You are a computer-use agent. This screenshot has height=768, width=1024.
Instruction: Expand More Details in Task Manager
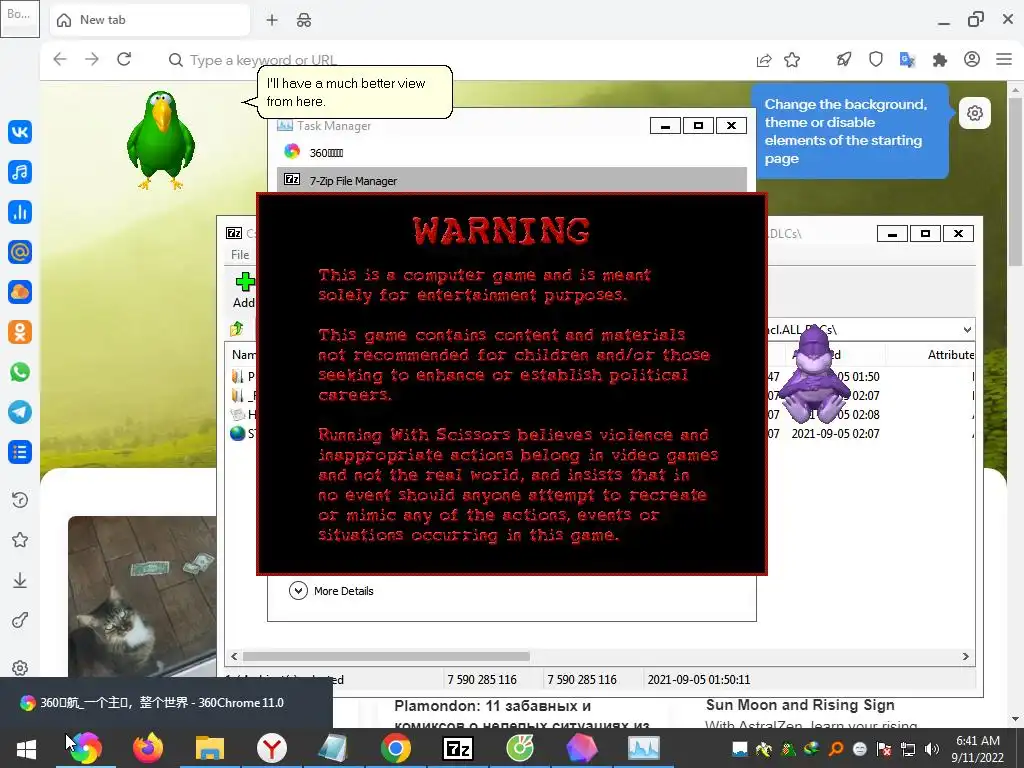pyautogui.click(x=331, y=591)
